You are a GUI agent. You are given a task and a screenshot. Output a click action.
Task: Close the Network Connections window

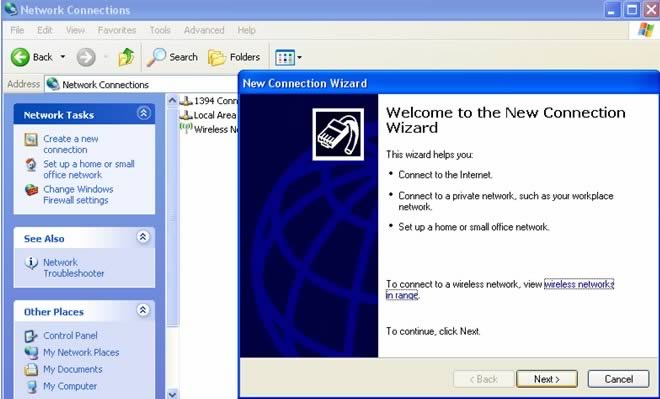point(651,10)
